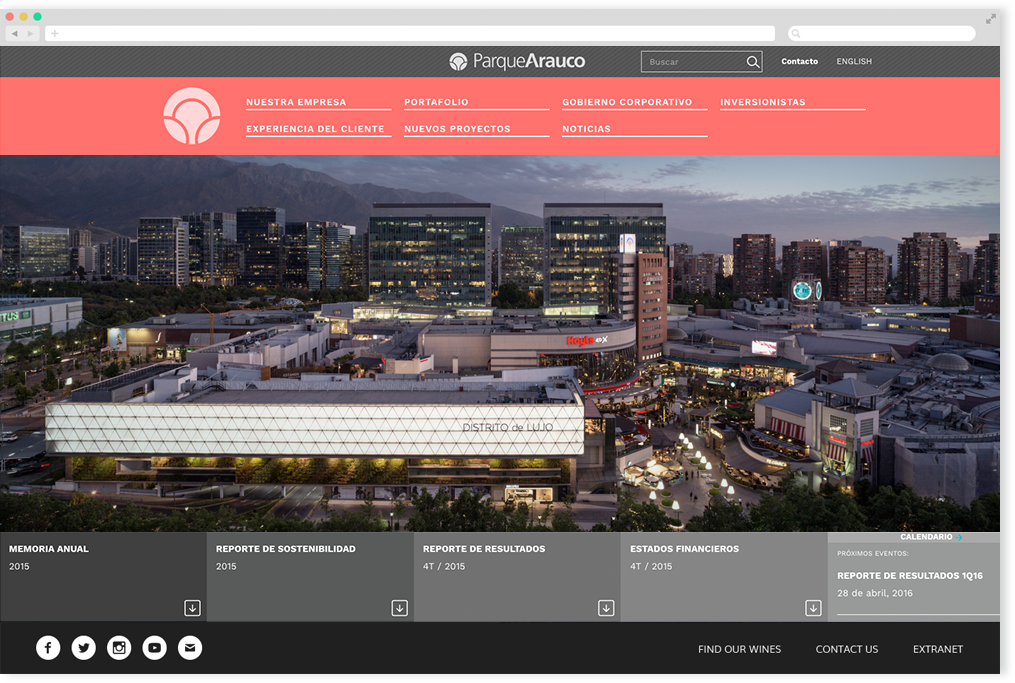The height and width of the screenshot is (683, 1015).
Task: Open the Reporte de Resultados 1Q16 event
Action: pos(909,576)
